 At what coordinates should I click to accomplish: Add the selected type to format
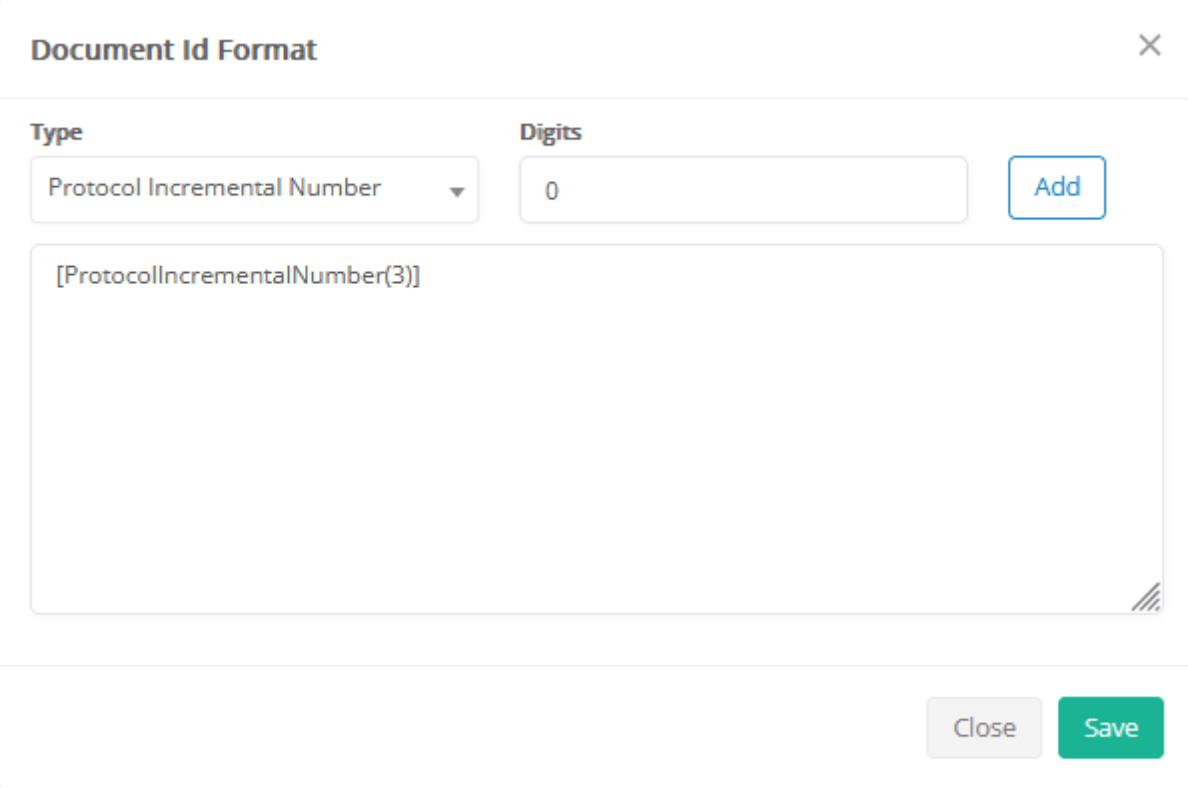pyautogui.click(x=1056, y=187)
